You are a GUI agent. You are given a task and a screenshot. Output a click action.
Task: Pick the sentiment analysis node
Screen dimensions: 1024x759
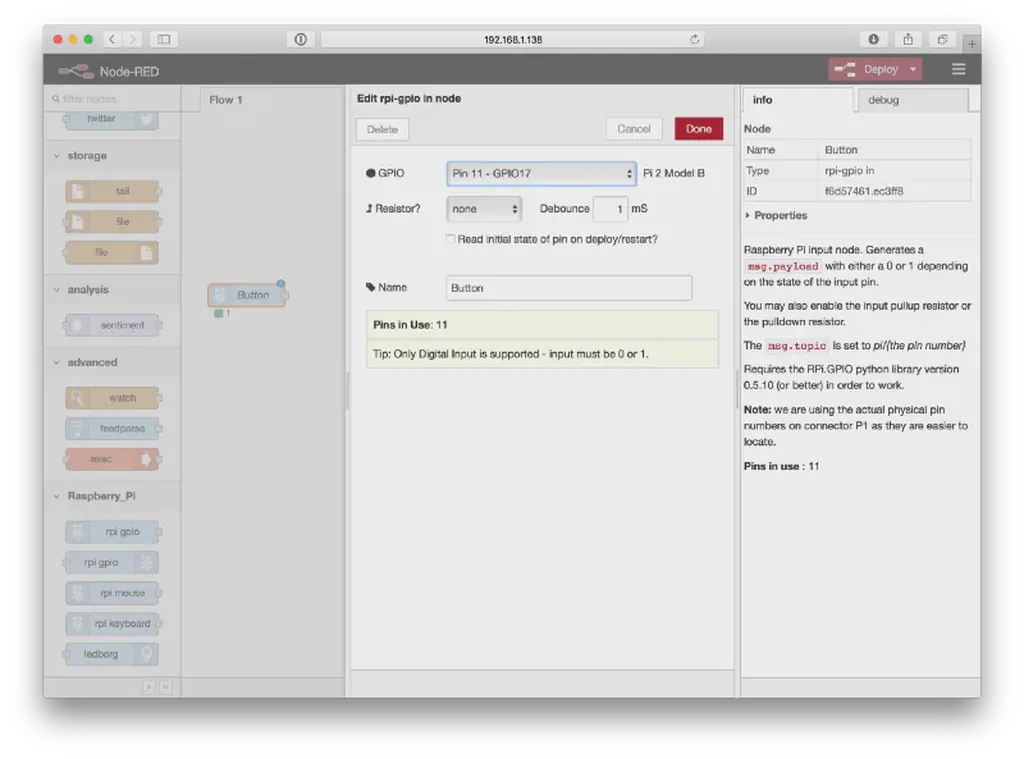pyautogui.click(x=111, y=325)
